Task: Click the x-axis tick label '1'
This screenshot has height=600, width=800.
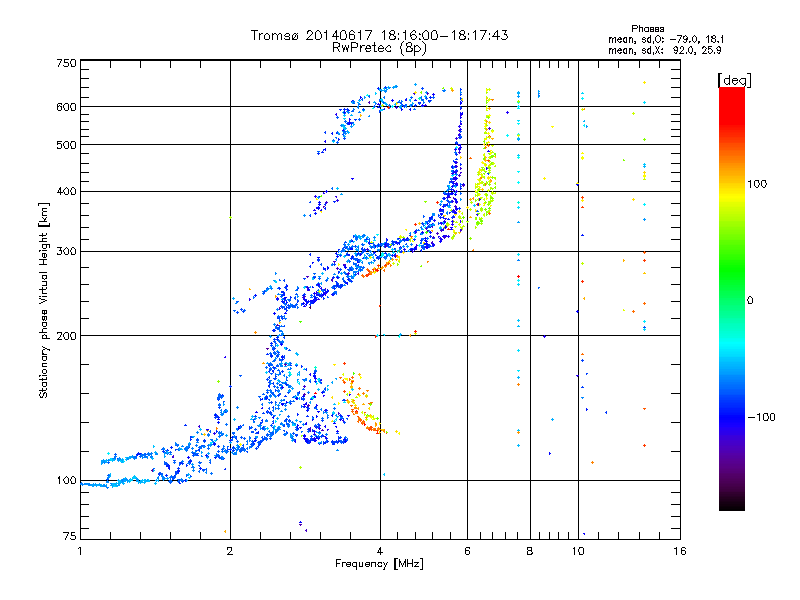Action: pyautogui.click(x=80, y=551)
